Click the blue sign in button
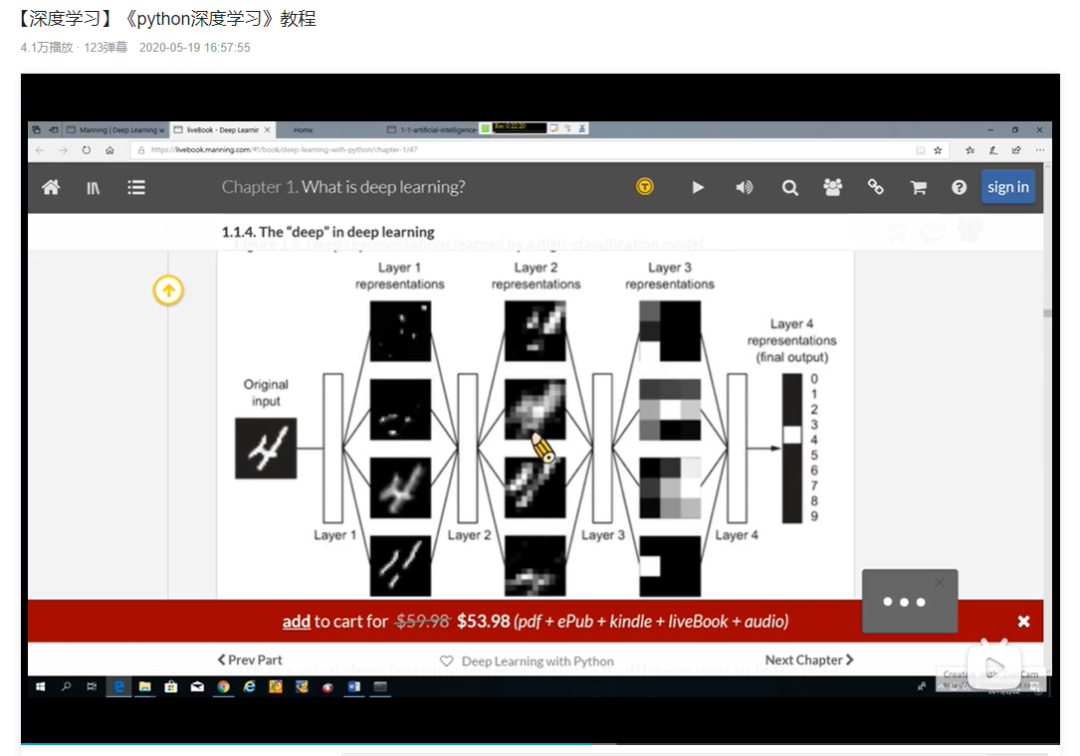The image size is (1080, 756). (x=1008, y=187)
